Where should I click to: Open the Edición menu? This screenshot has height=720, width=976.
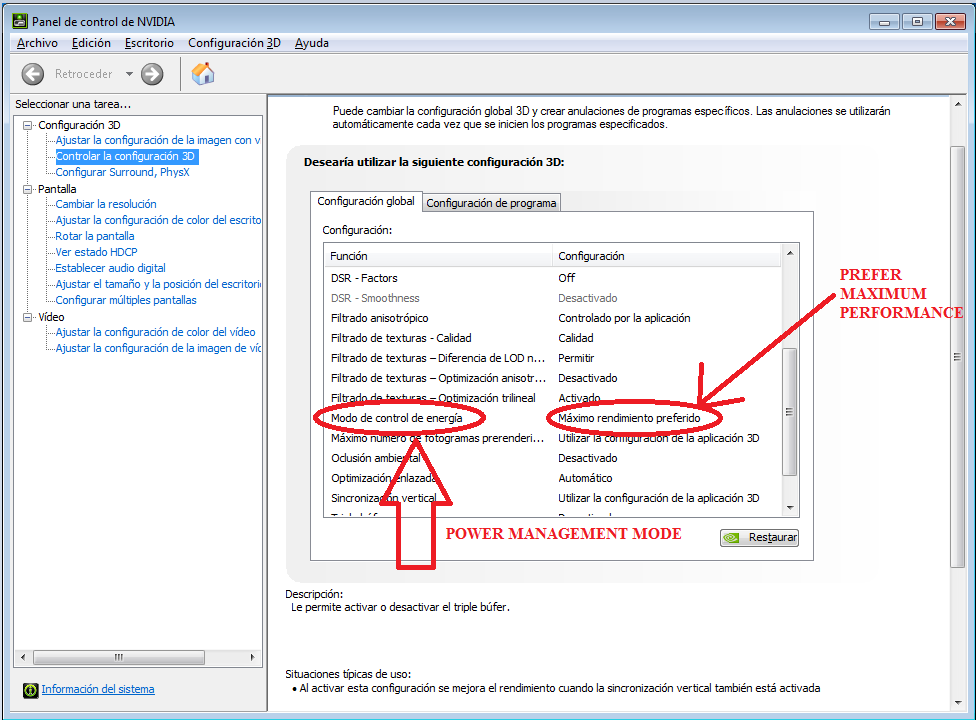[91, 43]
